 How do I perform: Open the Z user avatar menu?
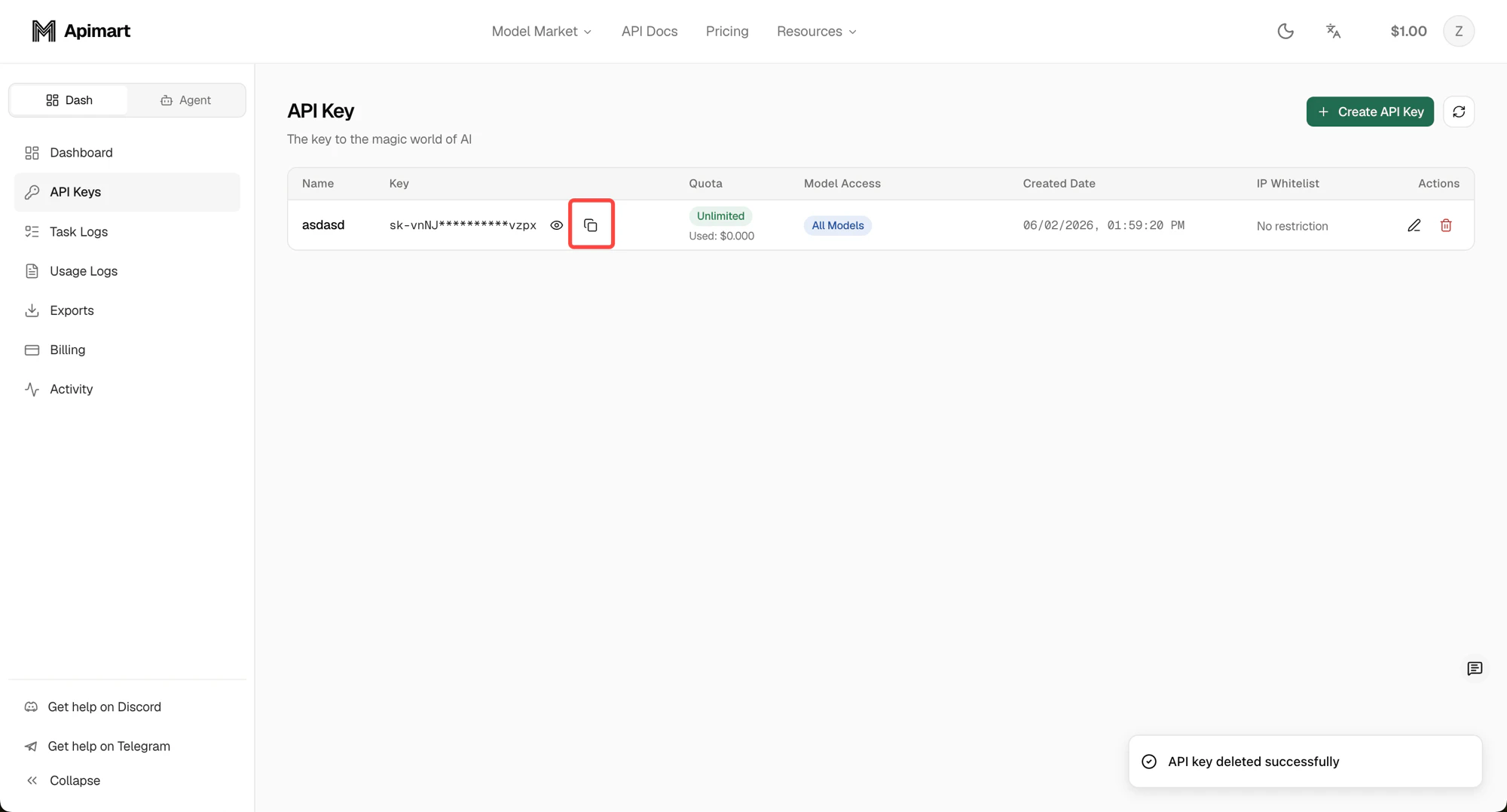(1459, 31)
